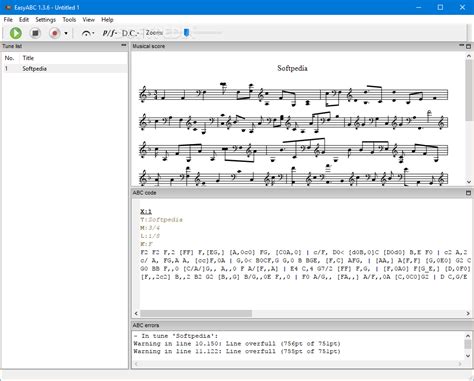Maximize the Musical score panel
The height and width of the screenshot is (381, 474).
(468, 46)
